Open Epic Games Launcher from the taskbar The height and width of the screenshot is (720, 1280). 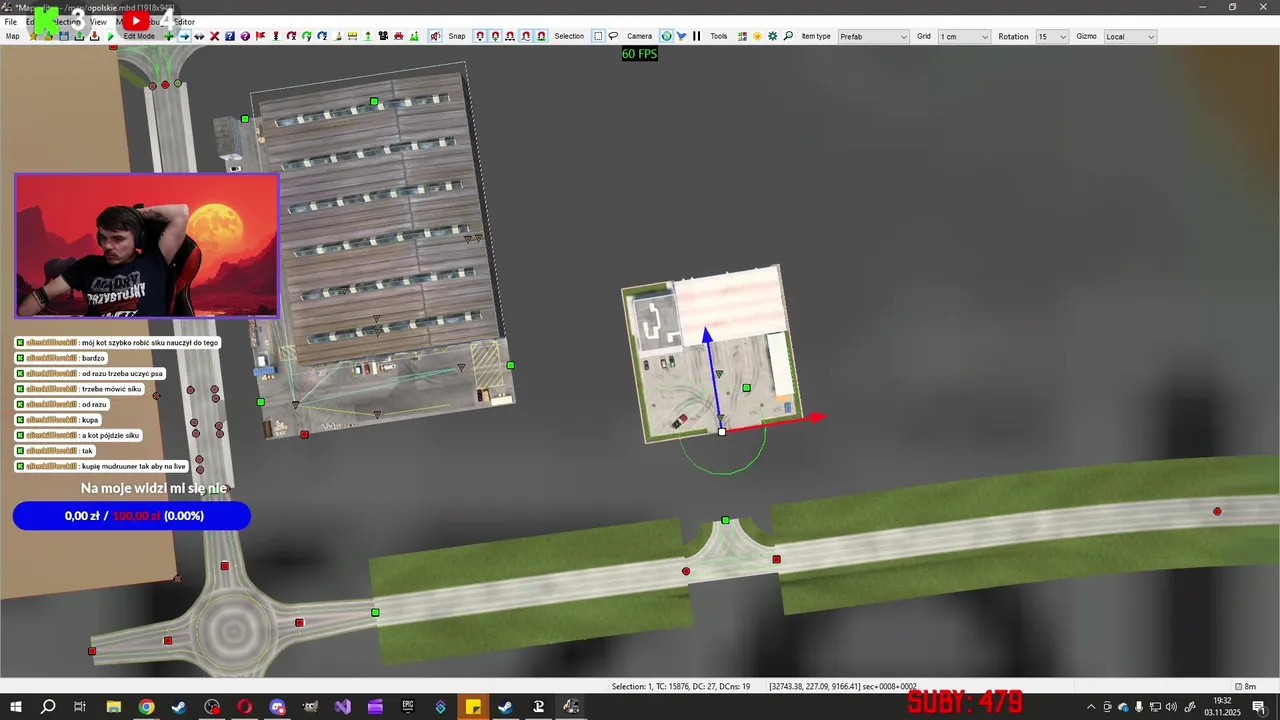(408, 707)
